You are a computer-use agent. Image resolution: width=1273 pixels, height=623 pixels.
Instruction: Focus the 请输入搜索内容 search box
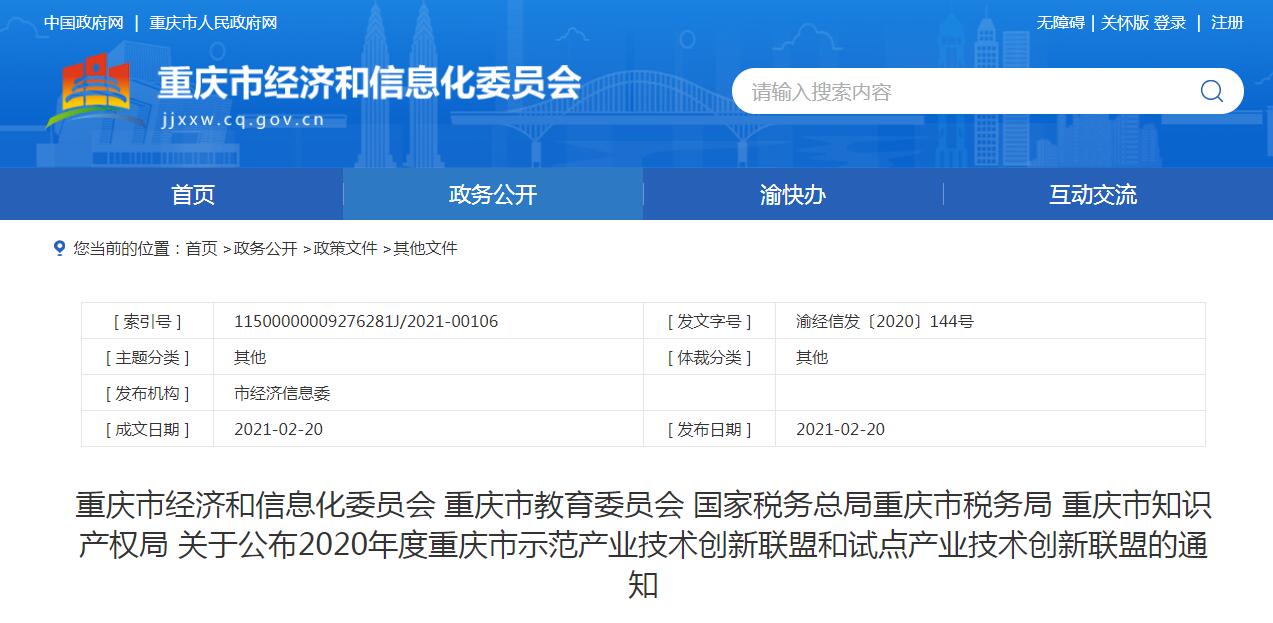pos(960,92)
